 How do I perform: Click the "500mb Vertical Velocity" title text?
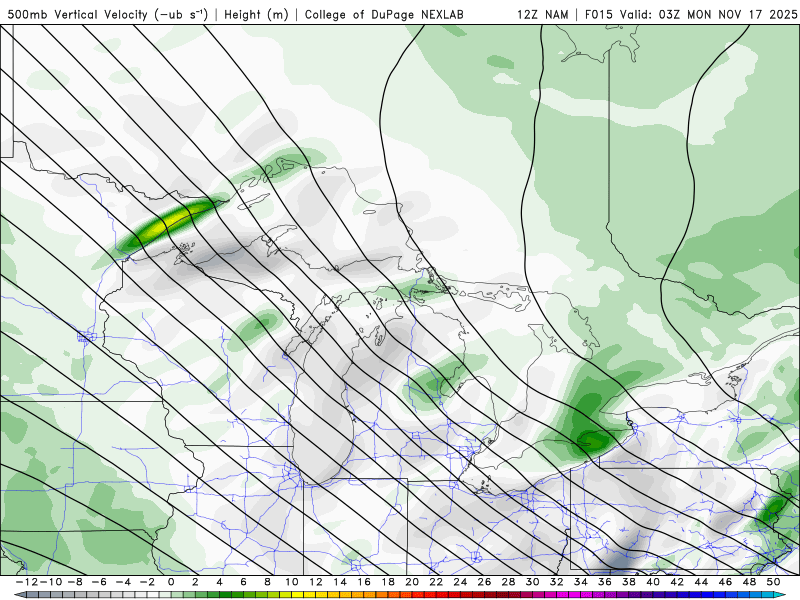click(78, 14)
